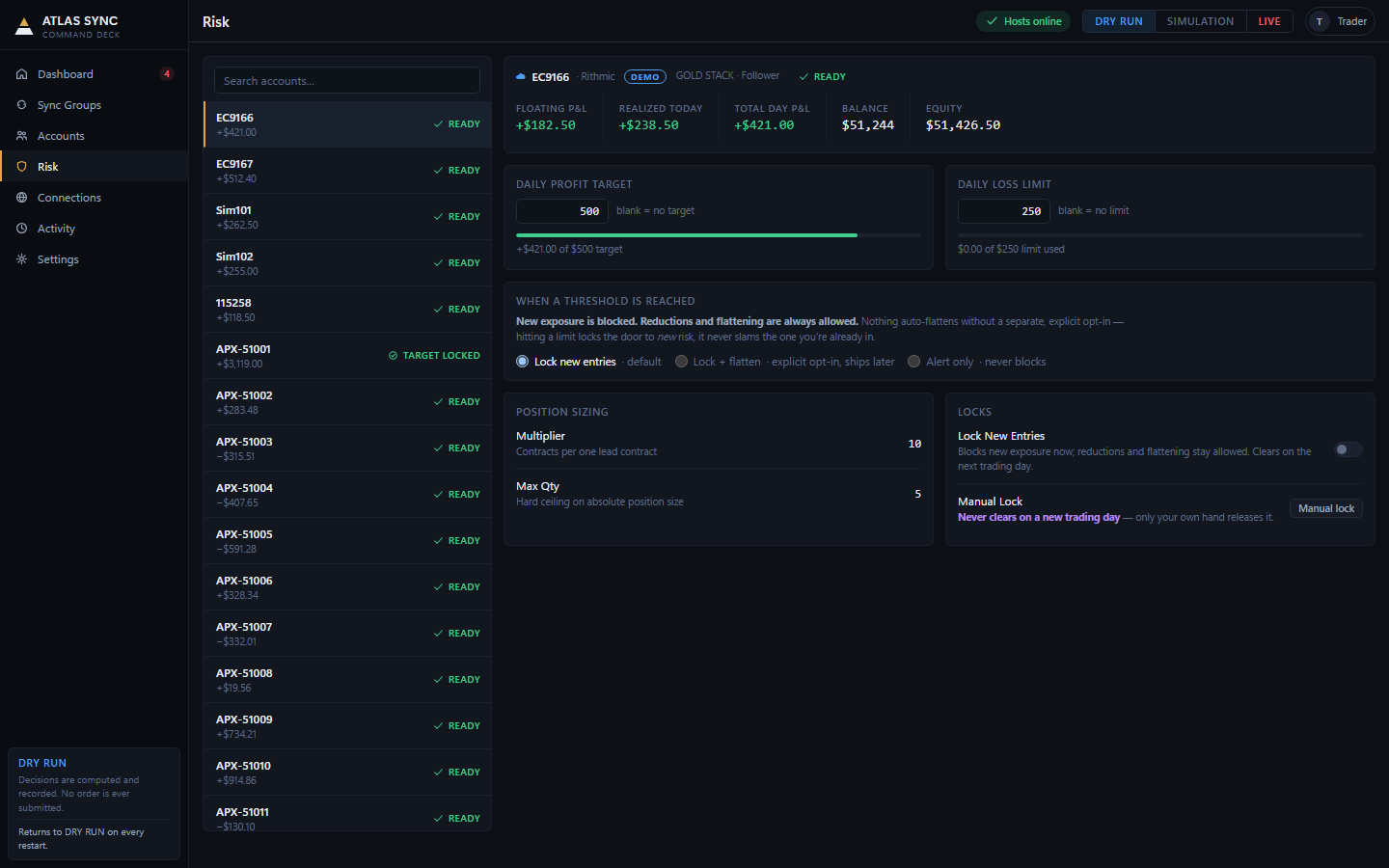Select the APX-51009 account row
1389x868 pixels.
[347, 726]
